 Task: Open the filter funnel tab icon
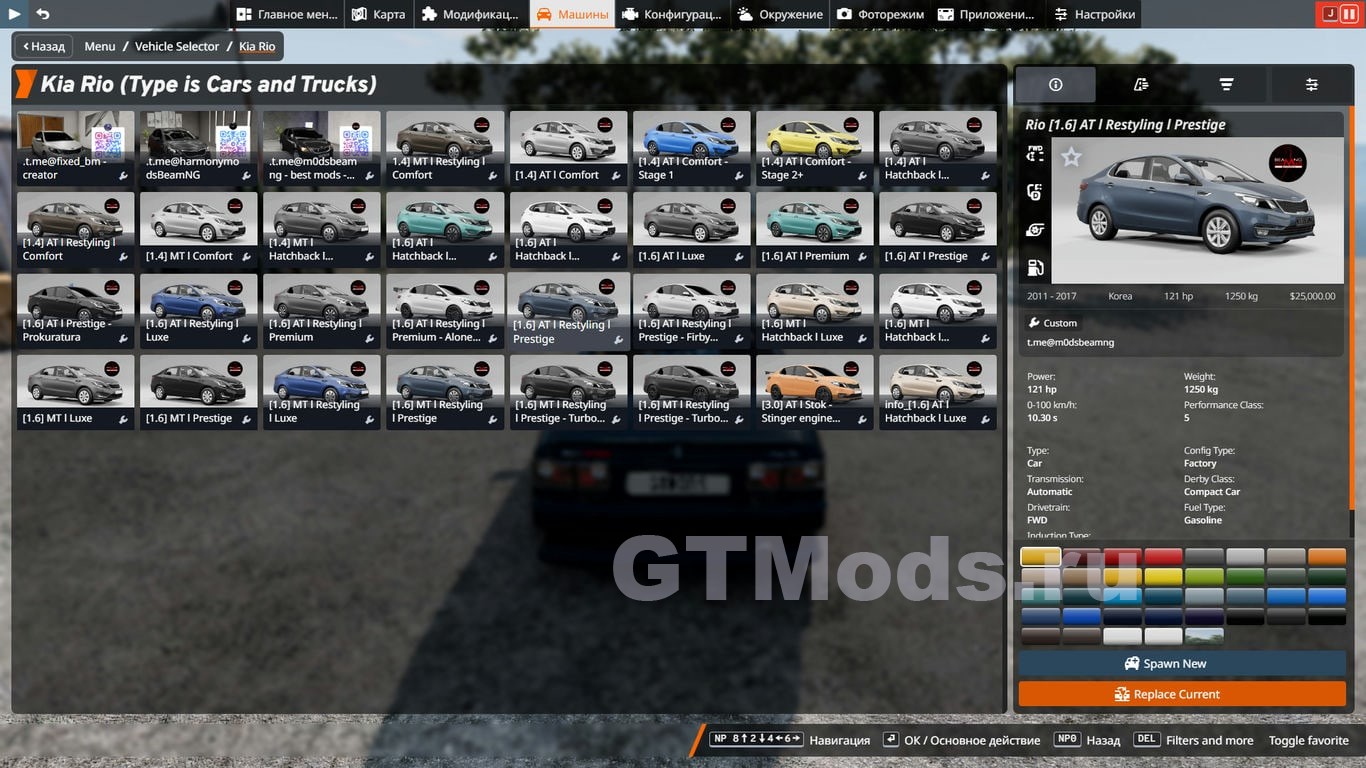(1226, 85)
